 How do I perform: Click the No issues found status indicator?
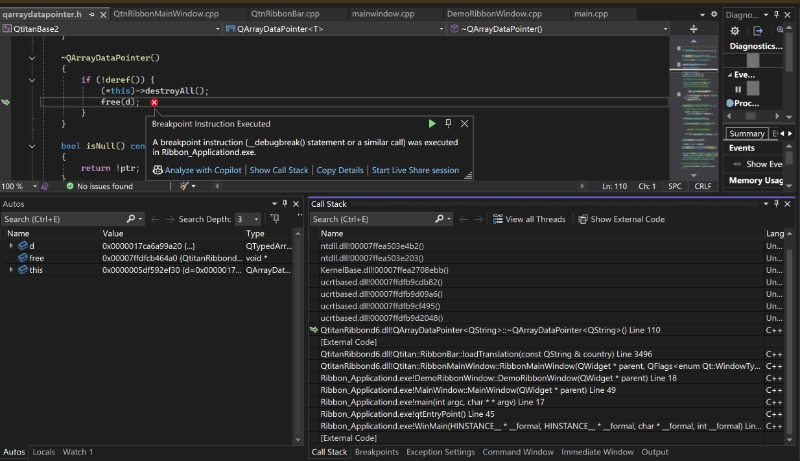pos(99,187)
